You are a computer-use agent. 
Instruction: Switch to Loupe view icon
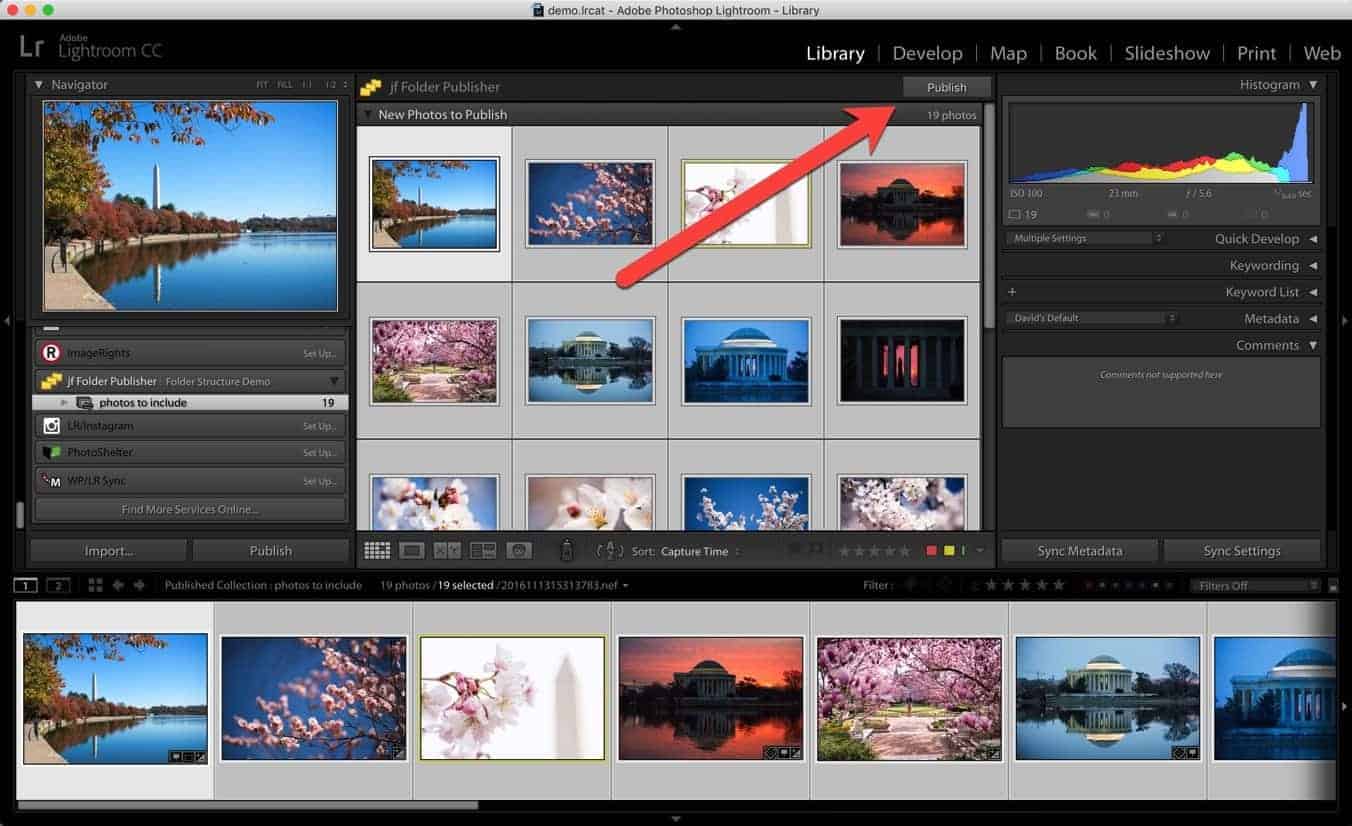click(412, 551)
